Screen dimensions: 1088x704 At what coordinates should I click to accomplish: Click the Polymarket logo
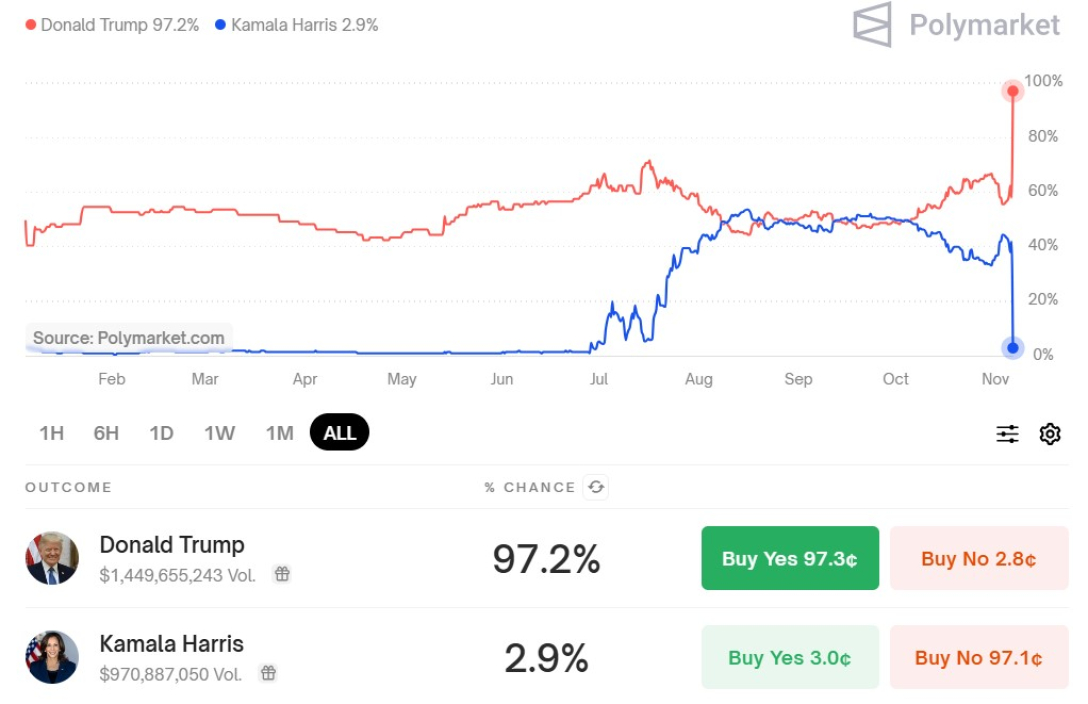pyautogui.click(x=956, y=24)
